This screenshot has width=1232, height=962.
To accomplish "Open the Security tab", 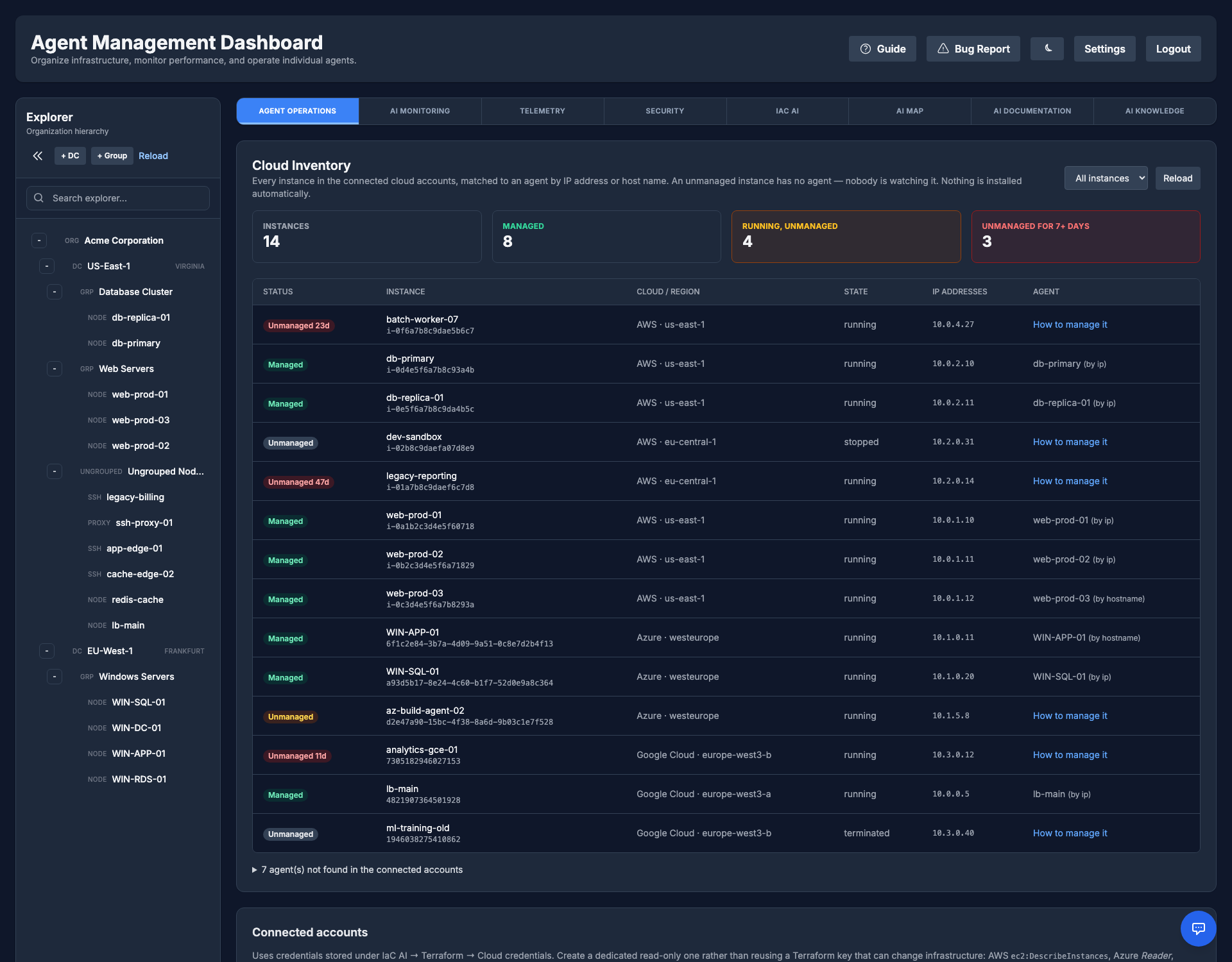I will 665,111.
